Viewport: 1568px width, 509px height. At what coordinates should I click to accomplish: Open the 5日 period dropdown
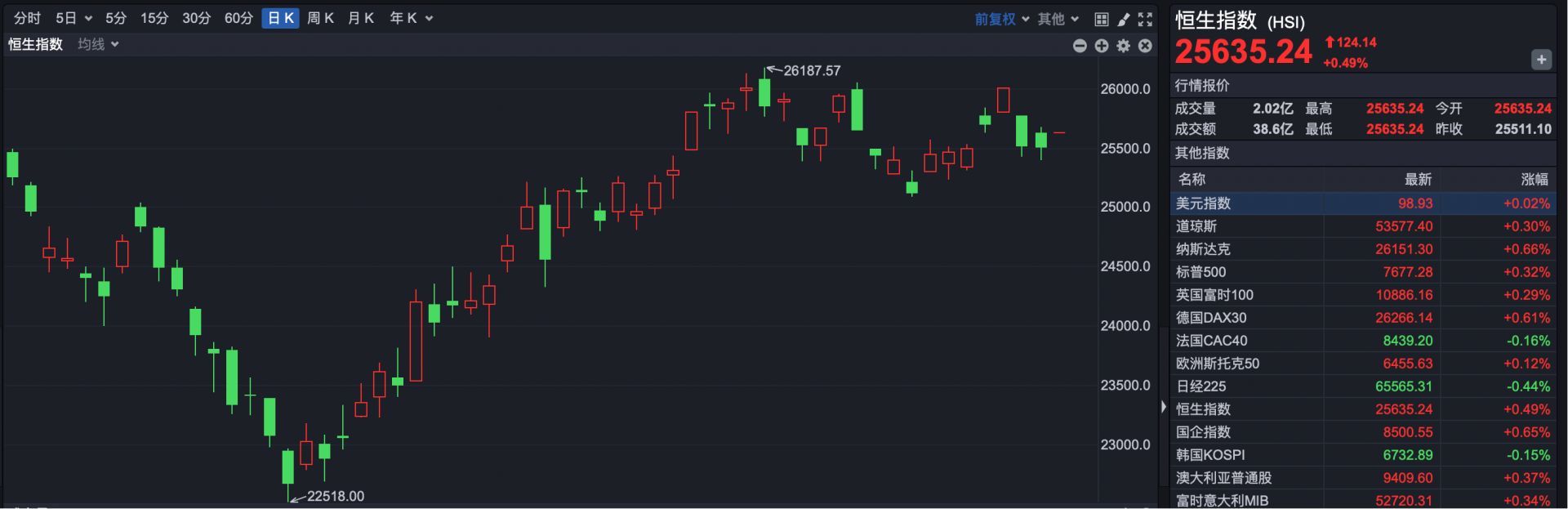(x=73, y=18)
